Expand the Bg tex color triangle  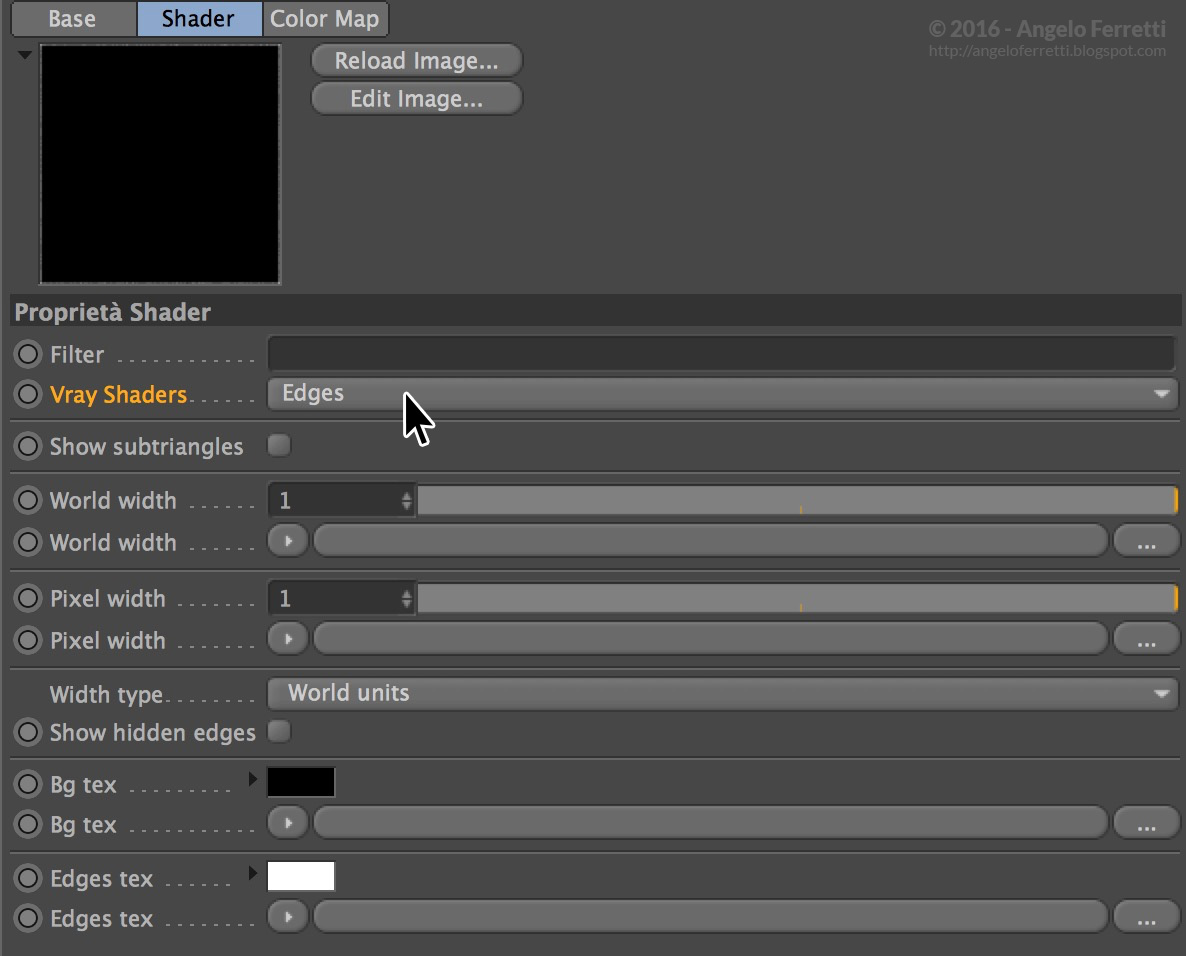pyautogui.click(x=253, y=780)
